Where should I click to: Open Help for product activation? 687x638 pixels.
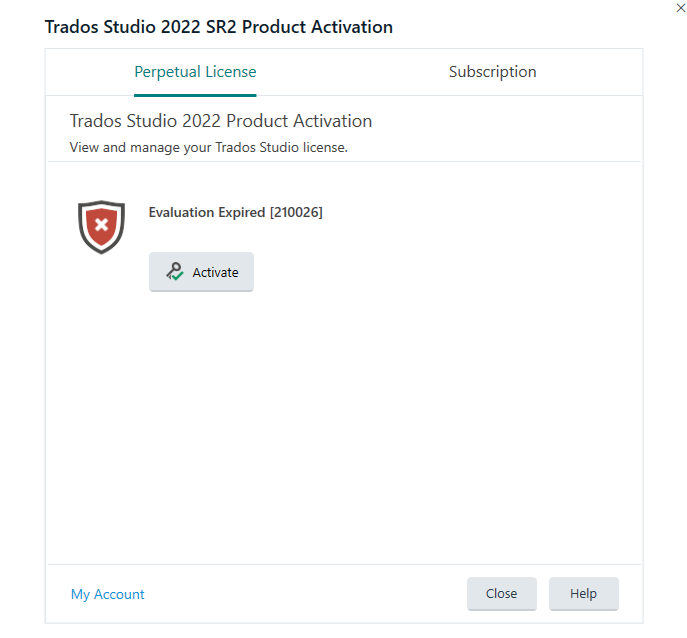[584, 593]
